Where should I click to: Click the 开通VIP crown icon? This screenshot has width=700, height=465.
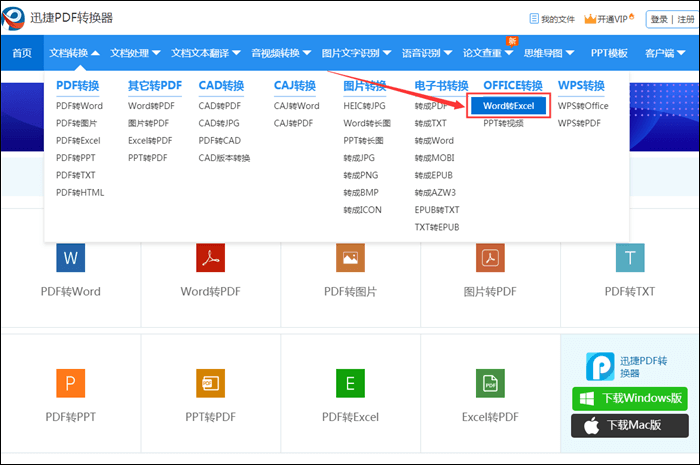coord(590,19)
